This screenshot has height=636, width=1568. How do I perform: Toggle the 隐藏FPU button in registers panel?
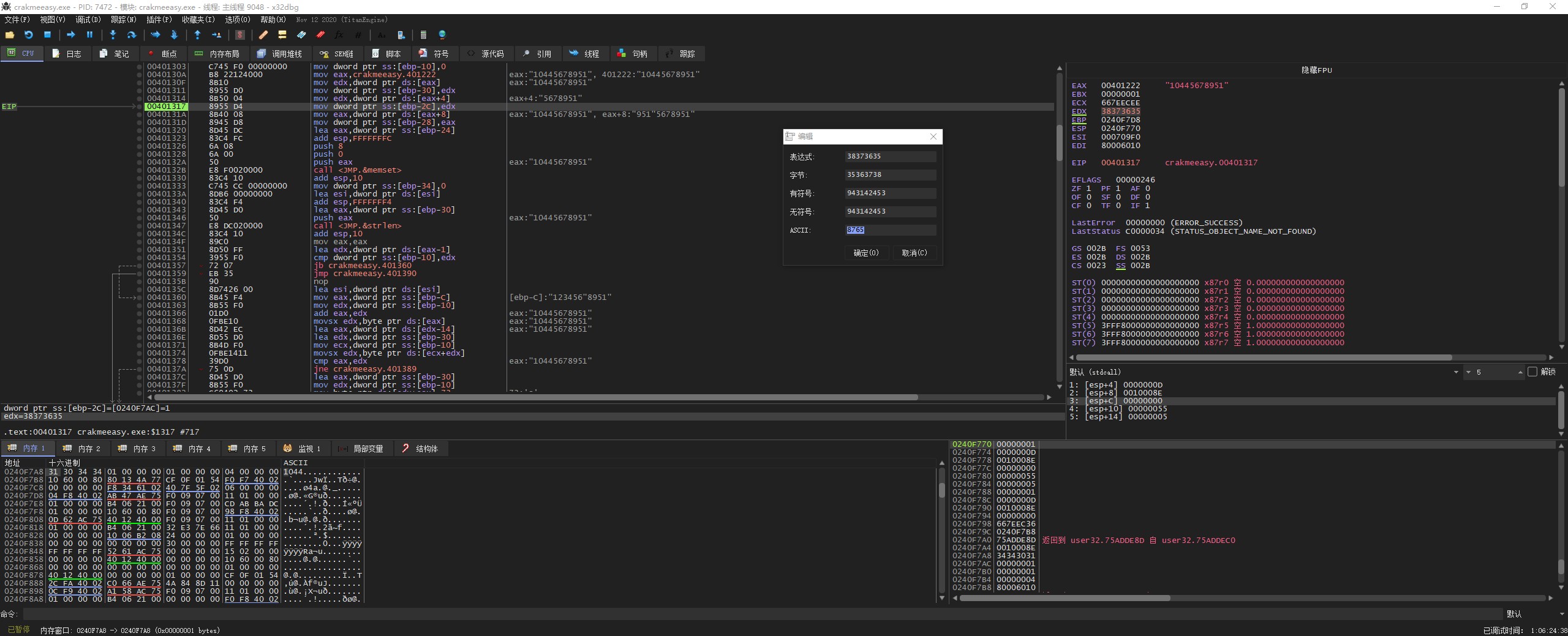coord(1316,70)
